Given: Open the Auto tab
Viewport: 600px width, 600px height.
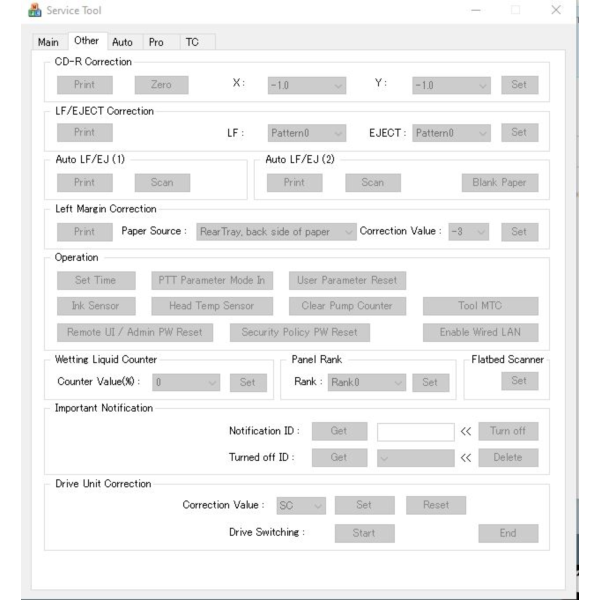Looking at the screenshot, I should point(123,42).
